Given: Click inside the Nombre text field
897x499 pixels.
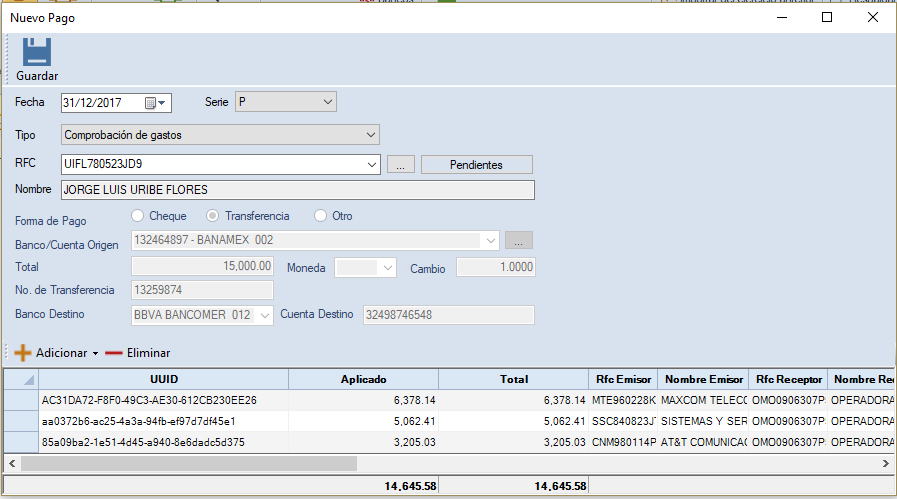Looking at the screenshot, I should [x=297, y=190].
